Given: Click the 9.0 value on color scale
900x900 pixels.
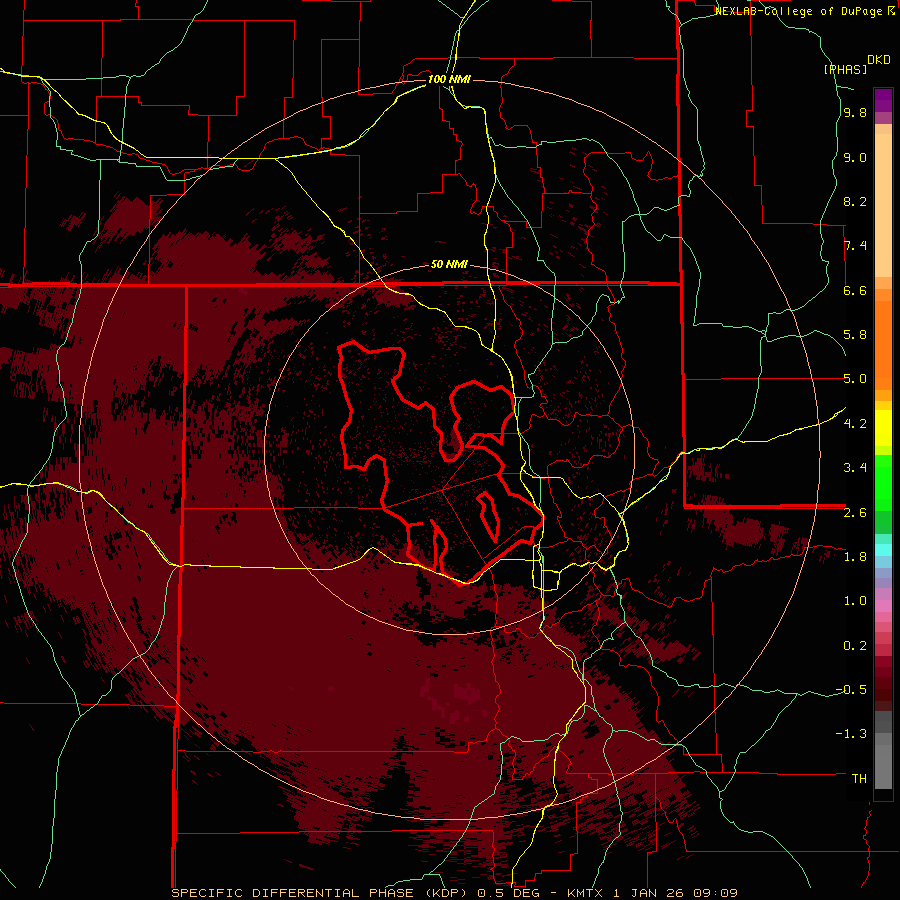Looking at the screenshot, I should click(855, 158).
